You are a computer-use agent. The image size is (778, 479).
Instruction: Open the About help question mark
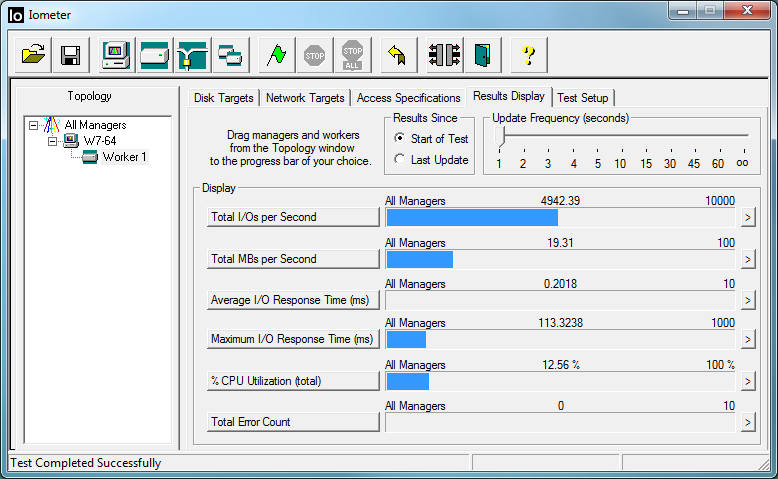[x=529, y=55]
